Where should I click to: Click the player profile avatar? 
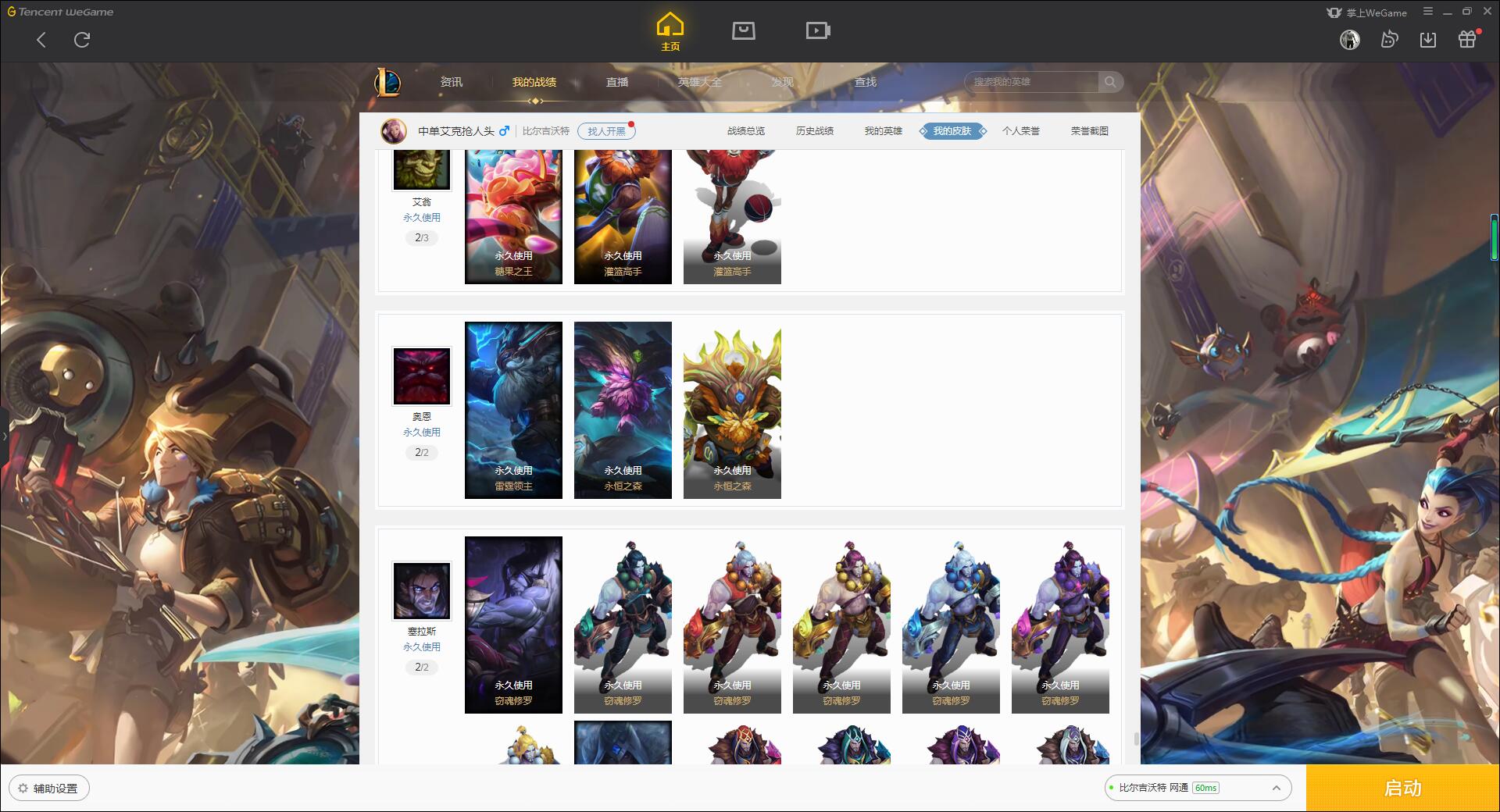coord(394,131)
